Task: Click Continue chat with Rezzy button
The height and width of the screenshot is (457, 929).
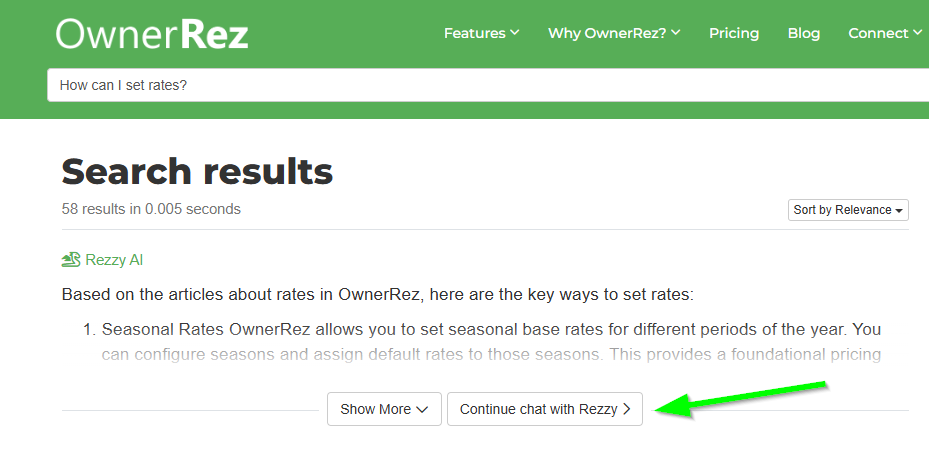Action: 544,409
